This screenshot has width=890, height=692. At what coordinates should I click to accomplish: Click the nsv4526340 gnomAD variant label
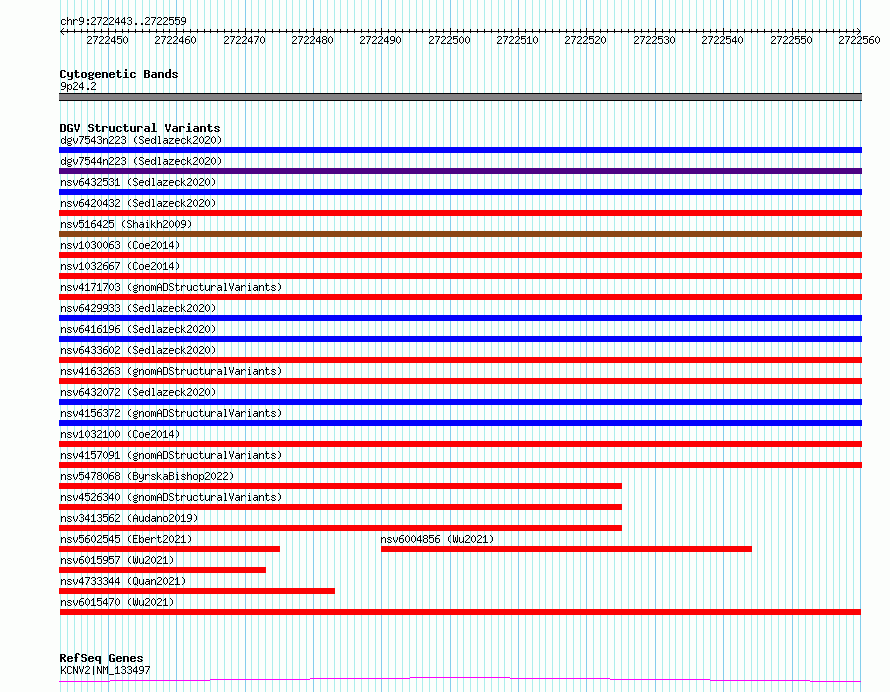click(171, 497)
